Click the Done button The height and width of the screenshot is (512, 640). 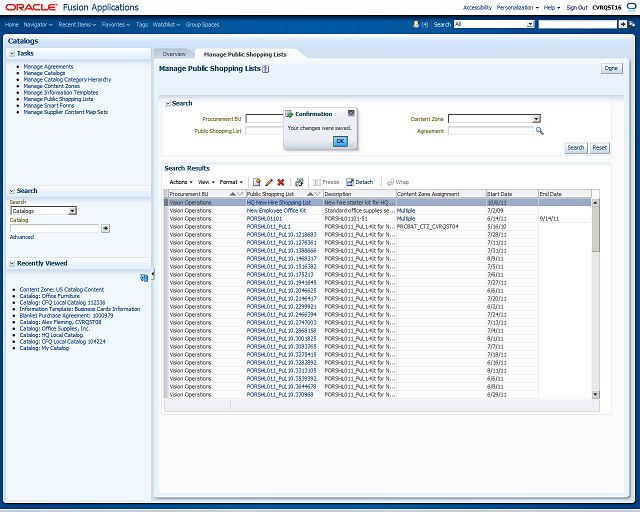(x=611, y=68)
